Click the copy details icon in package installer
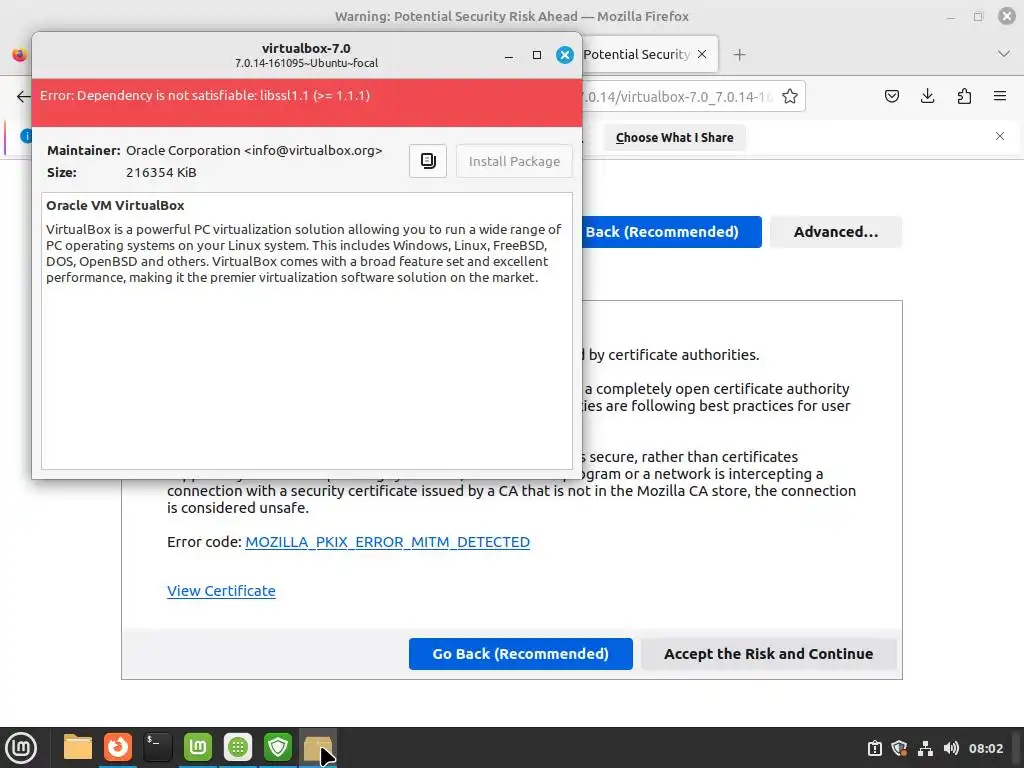 [x=428, y=161]
